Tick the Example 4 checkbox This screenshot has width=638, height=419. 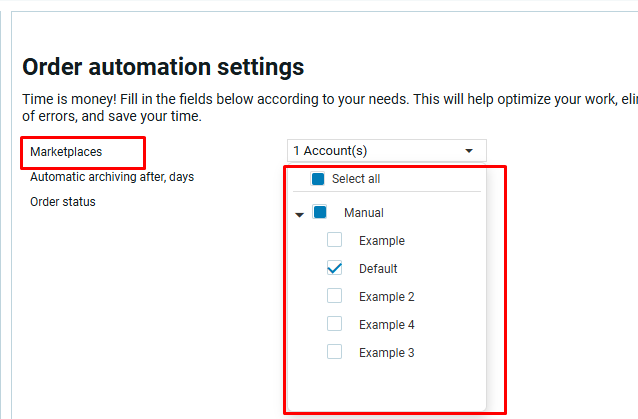coord(335,324)
